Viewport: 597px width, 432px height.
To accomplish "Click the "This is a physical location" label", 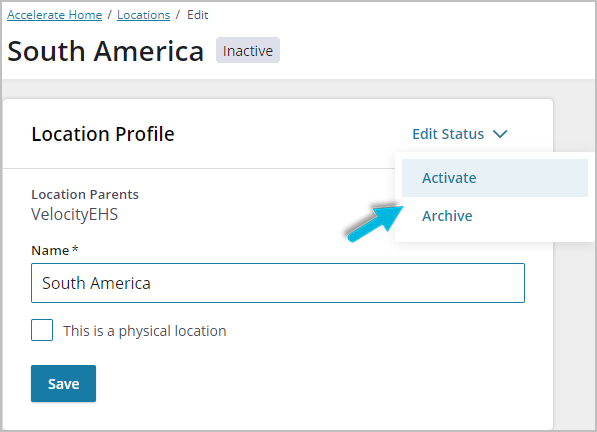I will point(145,331).
